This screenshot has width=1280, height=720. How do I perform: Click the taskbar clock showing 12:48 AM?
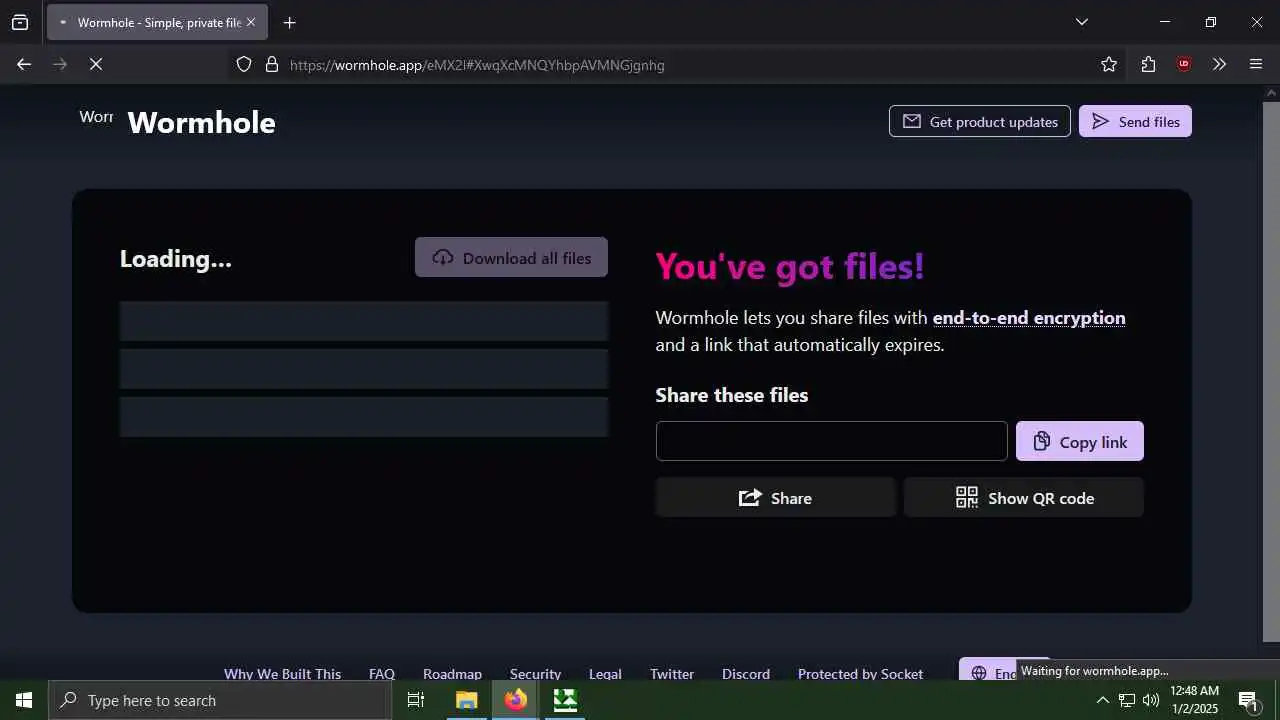tap(1194, 700)
